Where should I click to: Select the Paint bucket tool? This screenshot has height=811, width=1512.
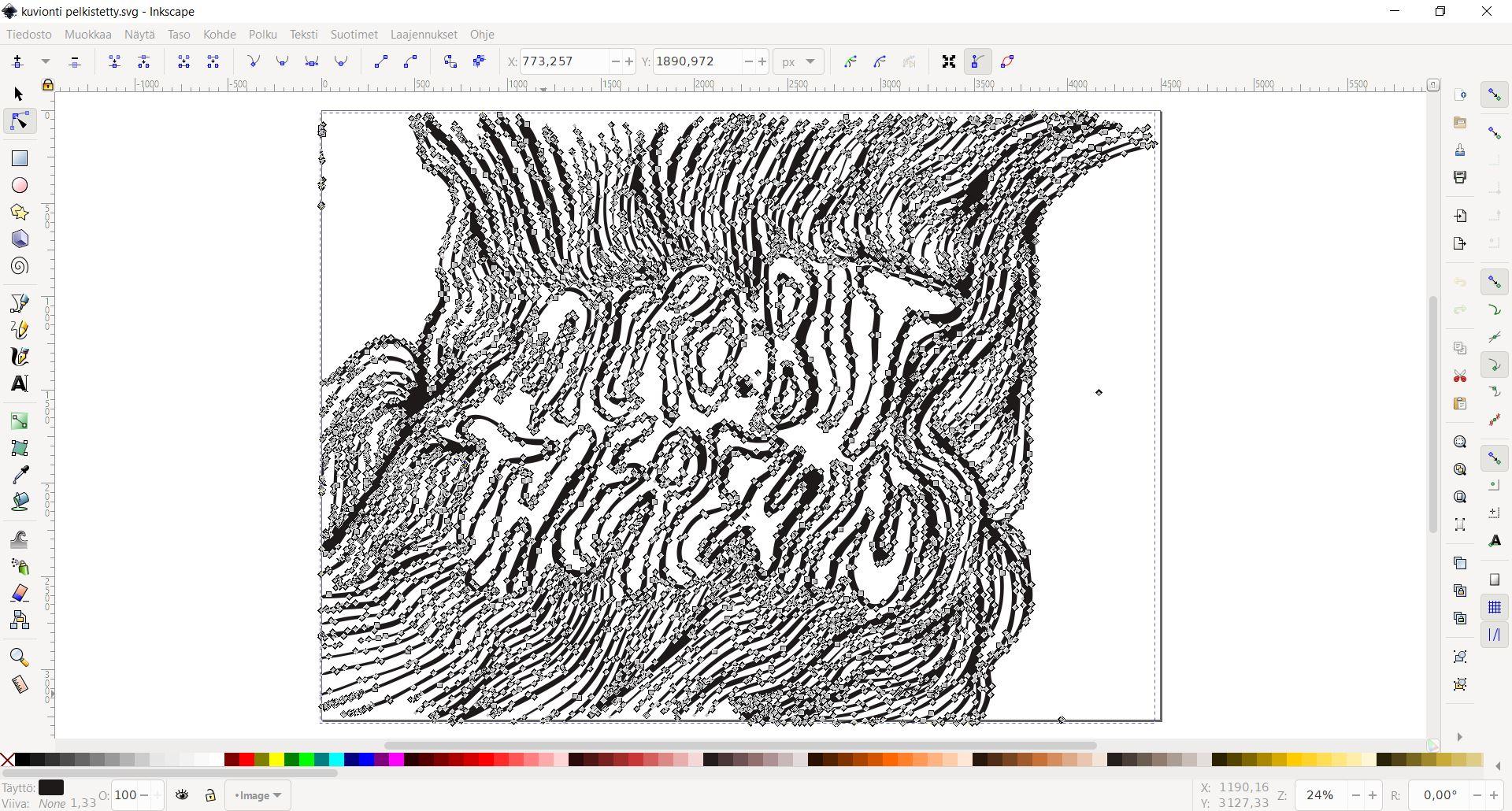tap(19, 502)
